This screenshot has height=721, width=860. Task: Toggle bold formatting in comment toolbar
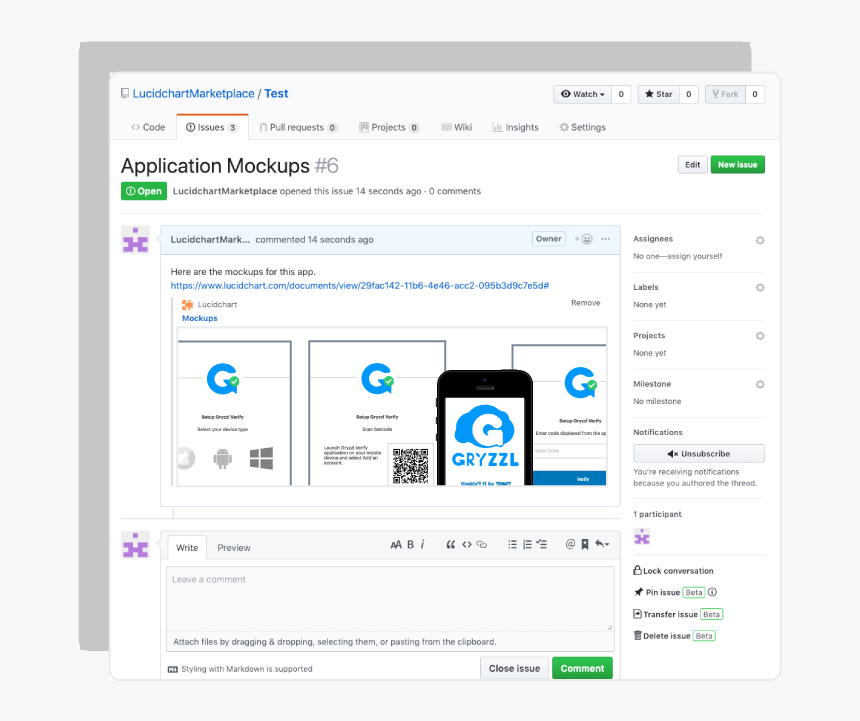pos(410,544)
